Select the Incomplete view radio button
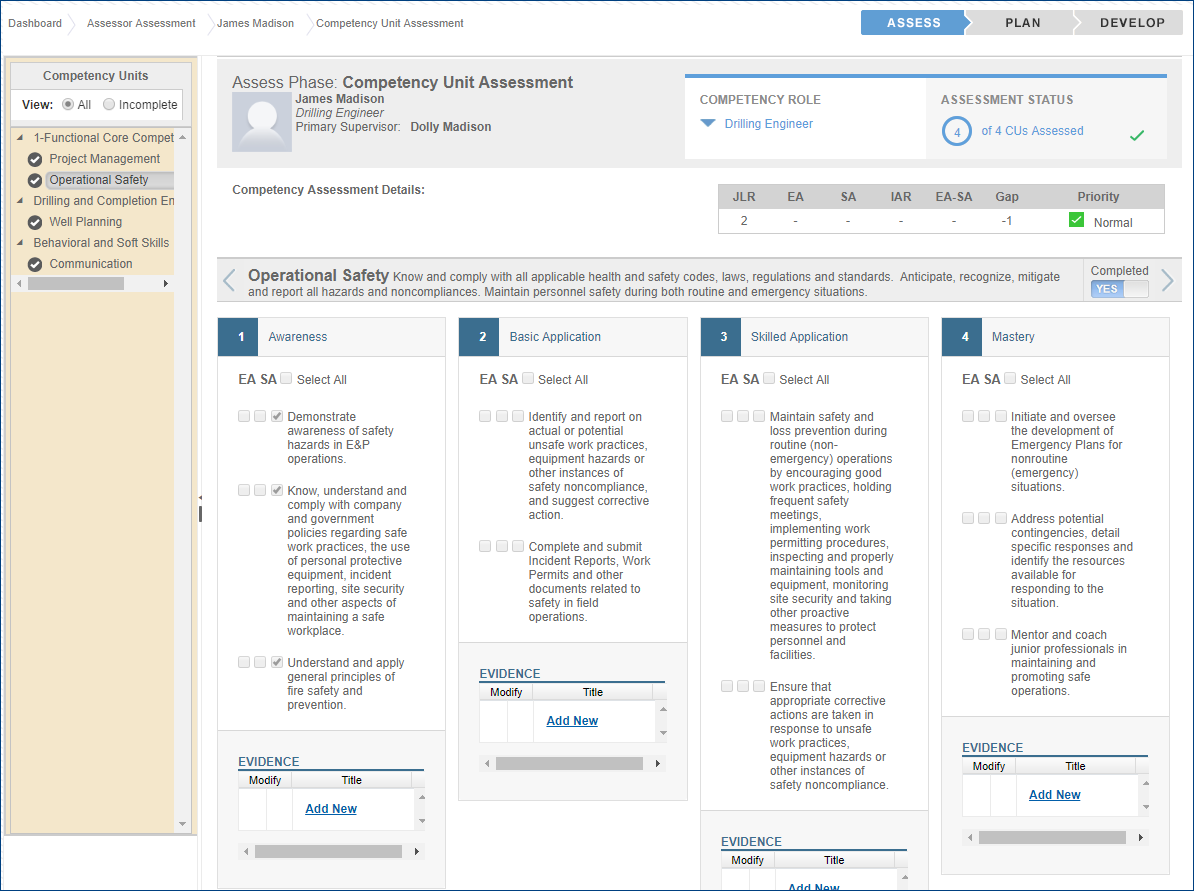The width and height of the screenshot is (1194, 891). coord(109,104)
